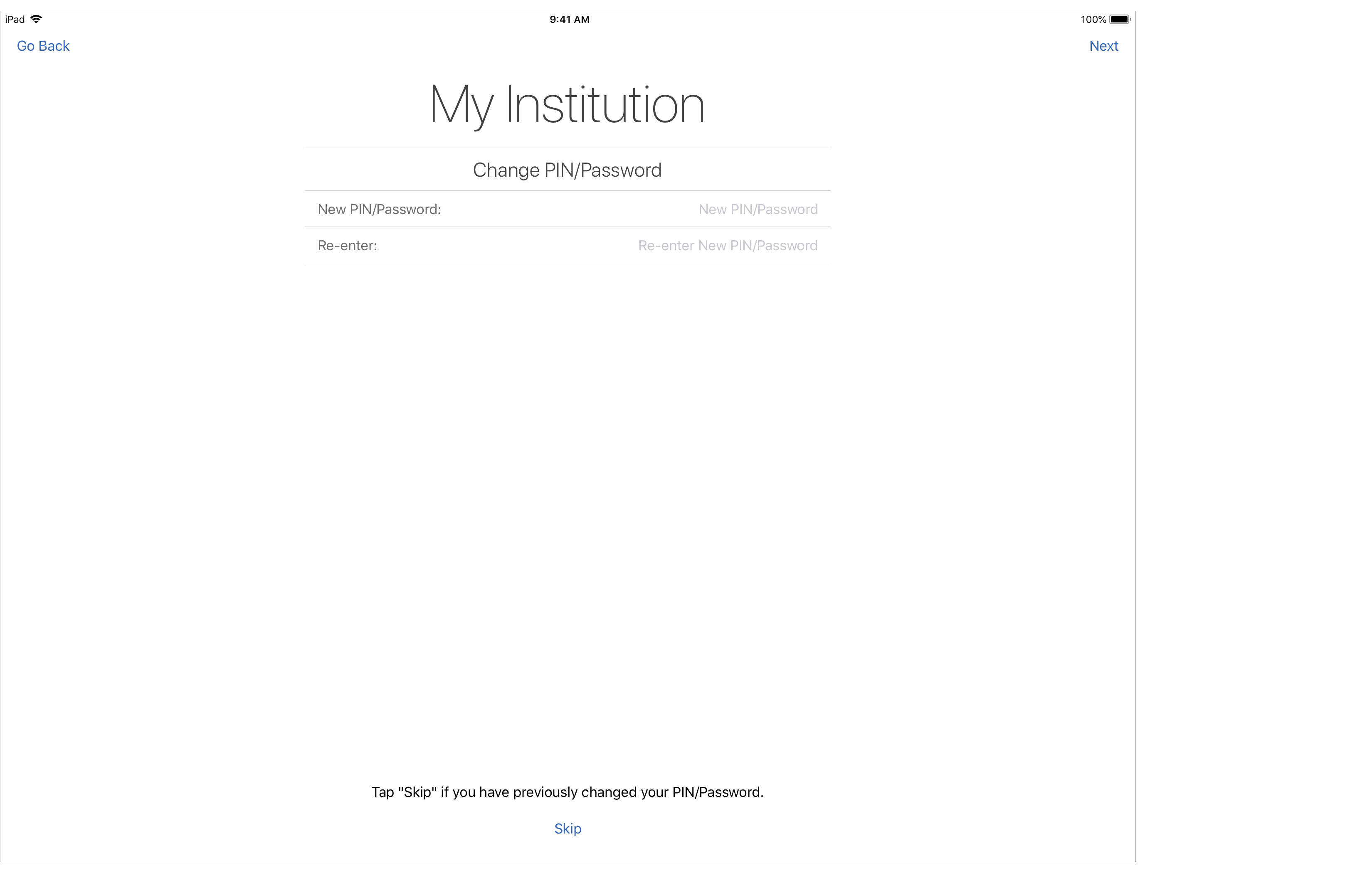
Task: Click the New PIN/Password row label
Action: click(379, 209)
